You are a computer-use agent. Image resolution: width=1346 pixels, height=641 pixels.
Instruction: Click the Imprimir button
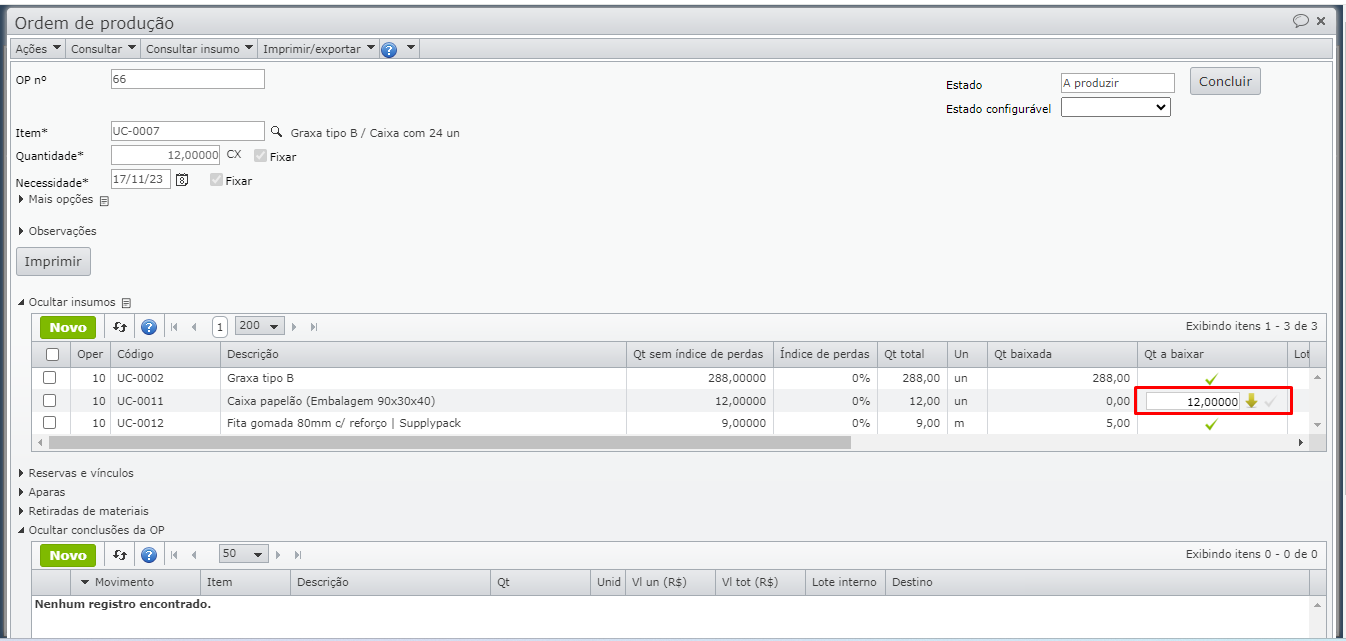54,261
